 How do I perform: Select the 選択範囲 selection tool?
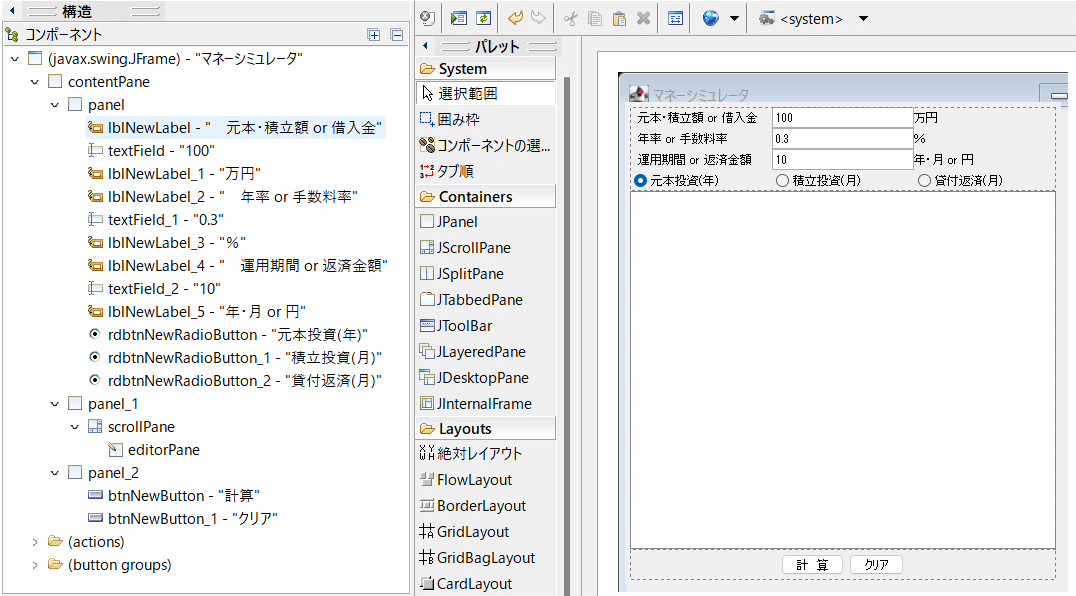click(x=485, y=93)
